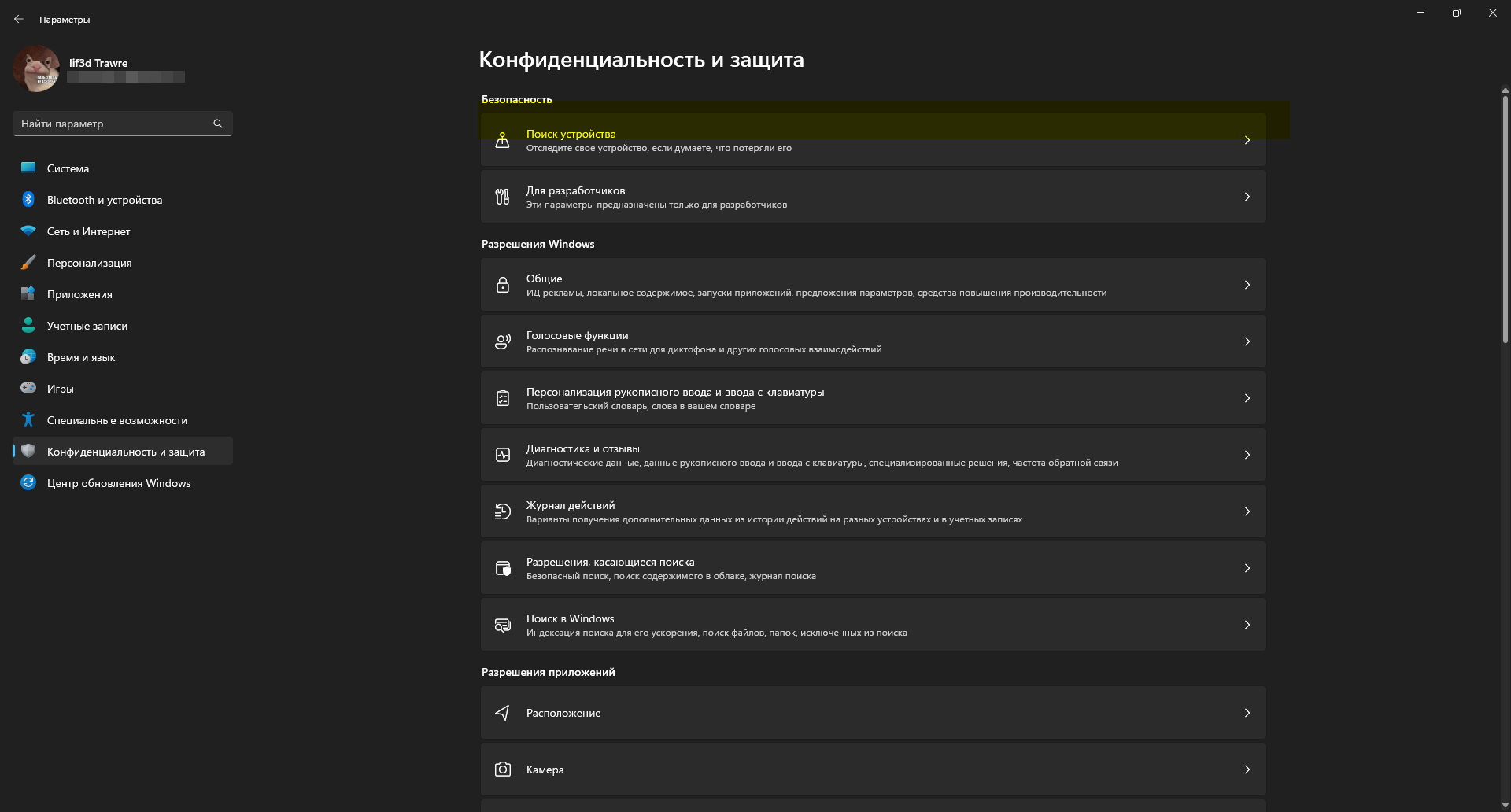Click the Учетные записи person icon
Screen dimensions: 1511x812
[28, 325]
